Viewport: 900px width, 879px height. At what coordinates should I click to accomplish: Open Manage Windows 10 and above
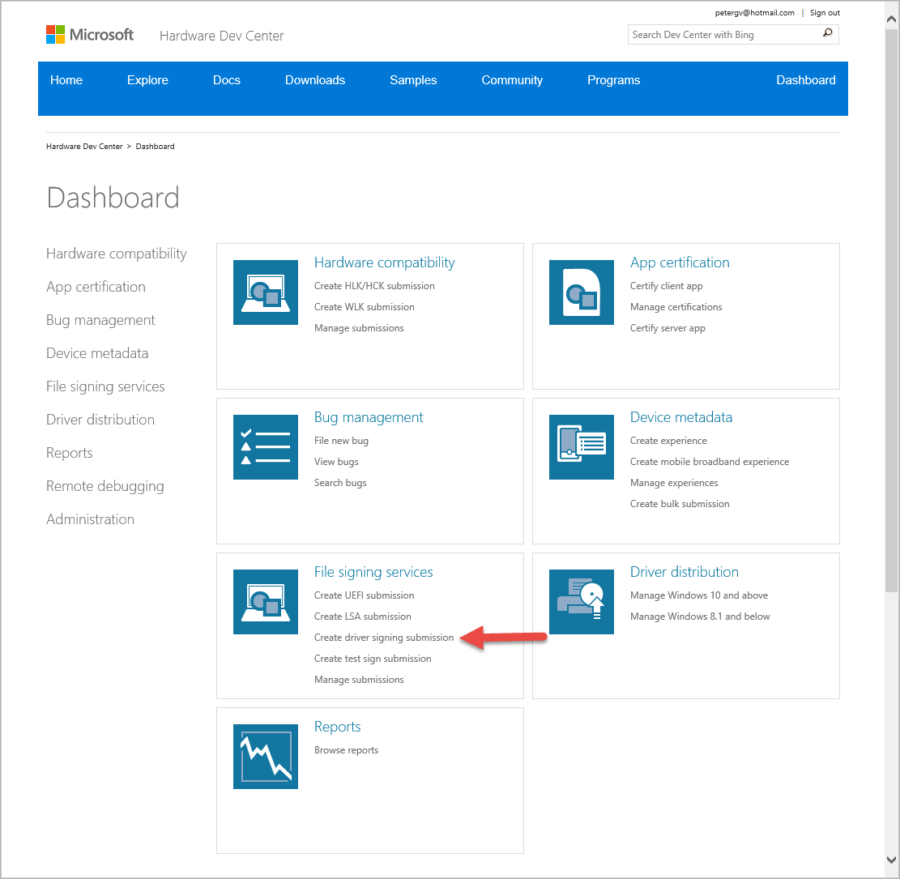[x=699, y=595]
